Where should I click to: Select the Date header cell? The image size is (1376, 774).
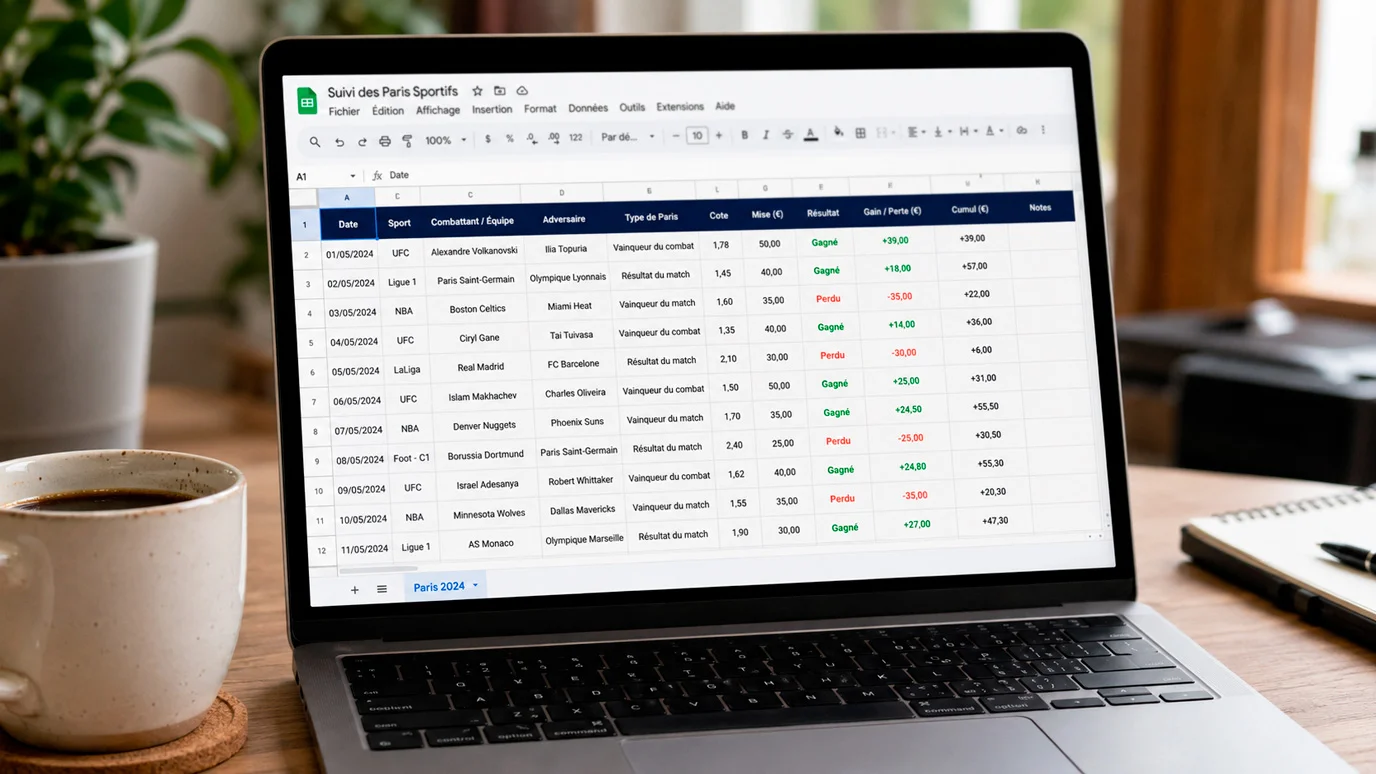[348, 224]
